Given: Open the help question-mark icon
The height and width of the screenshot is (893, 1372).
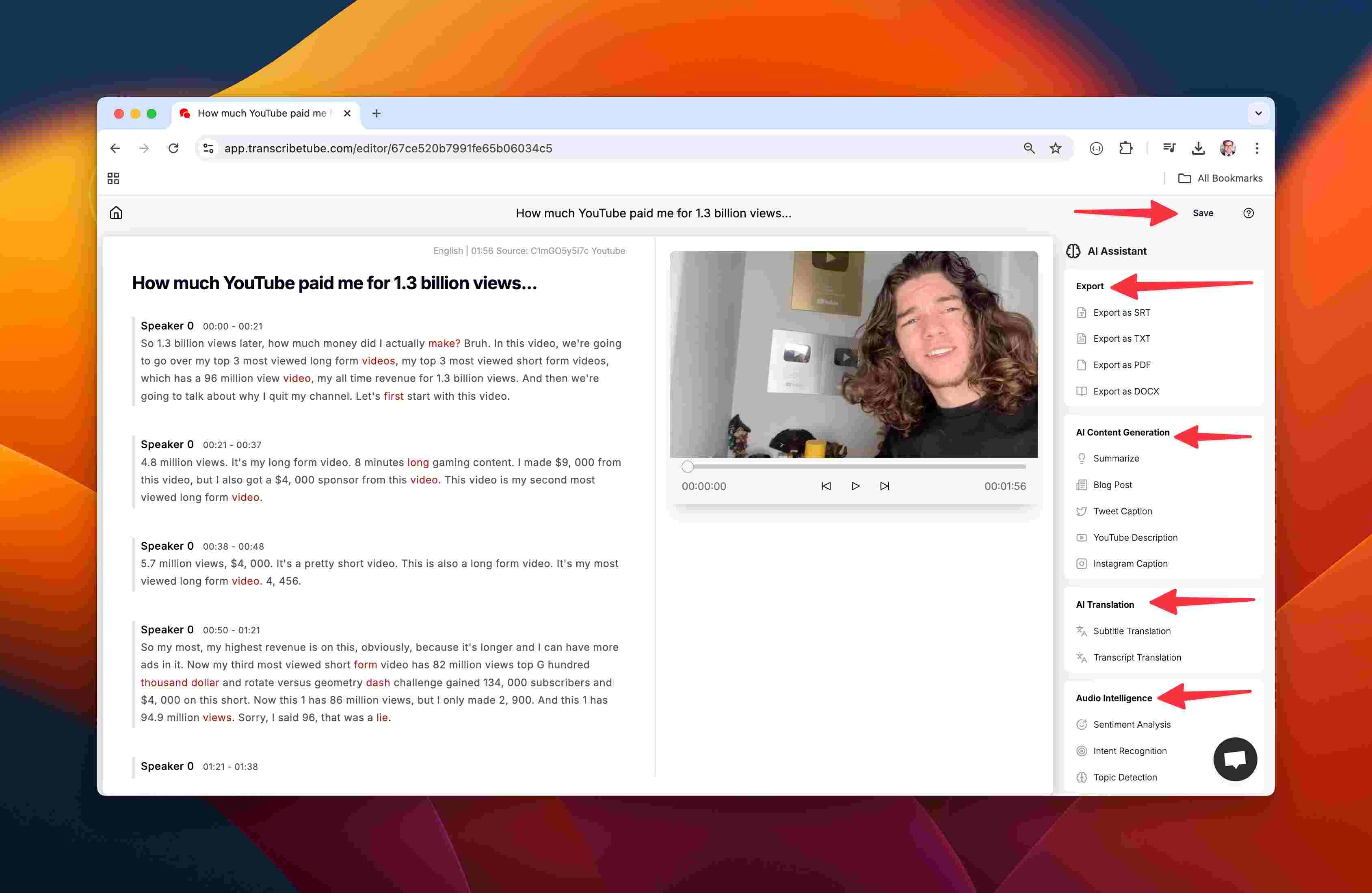Looking at the screenshot, I should [x=1248, y=213].
